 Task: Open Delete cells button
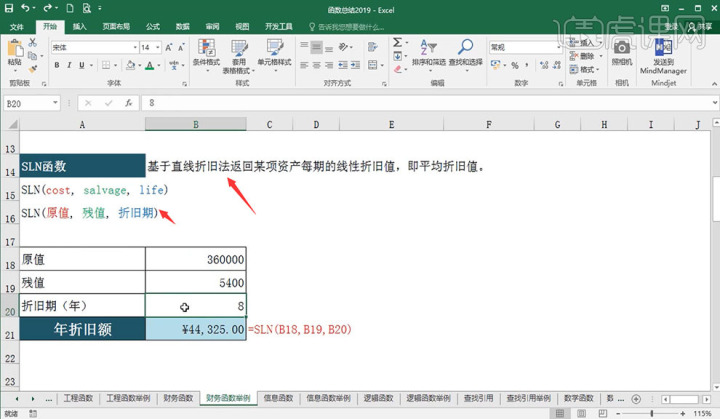tap(586, 56)
